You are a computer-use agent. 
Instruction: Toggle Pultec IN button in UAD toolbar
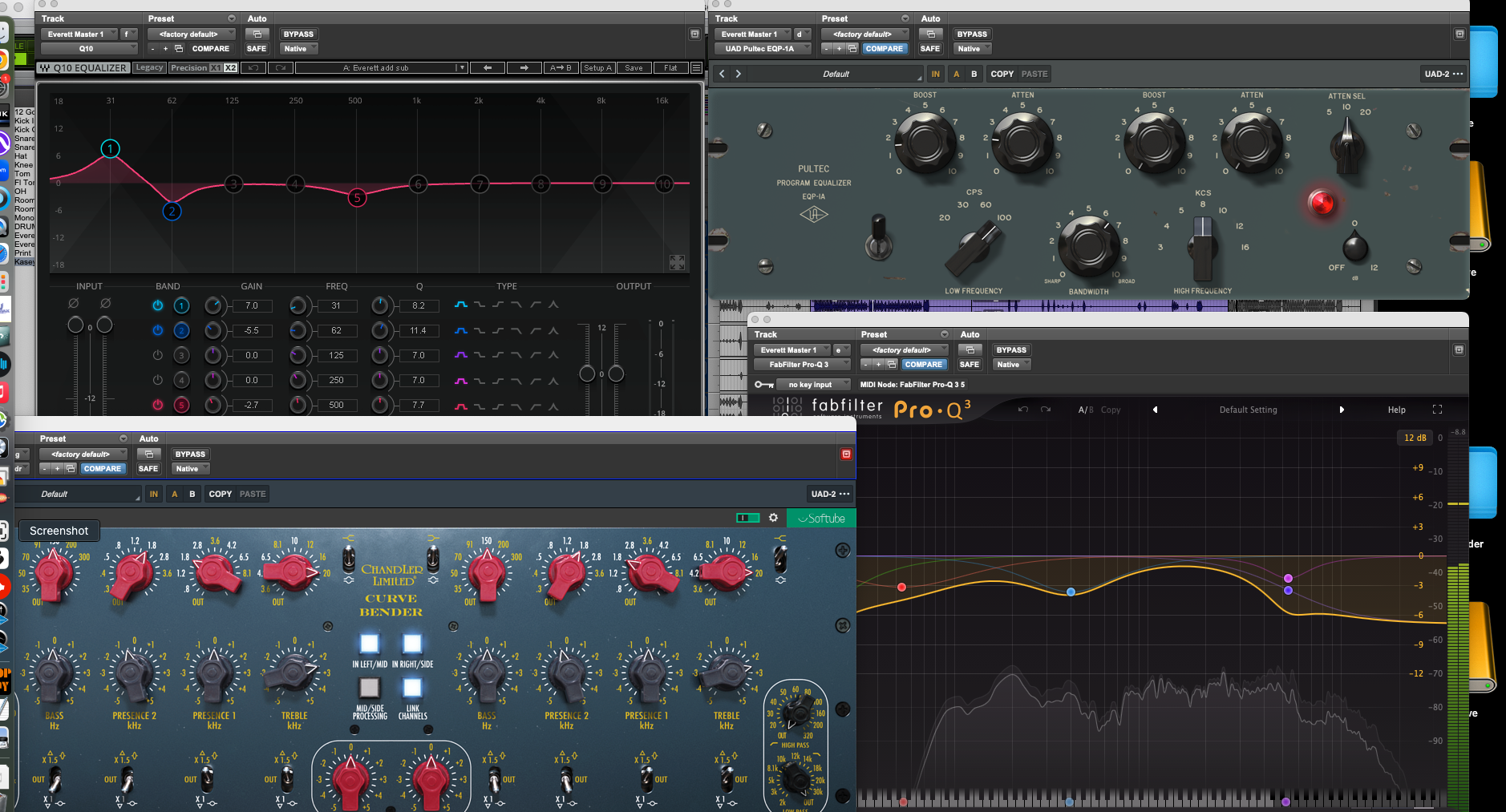935,74
